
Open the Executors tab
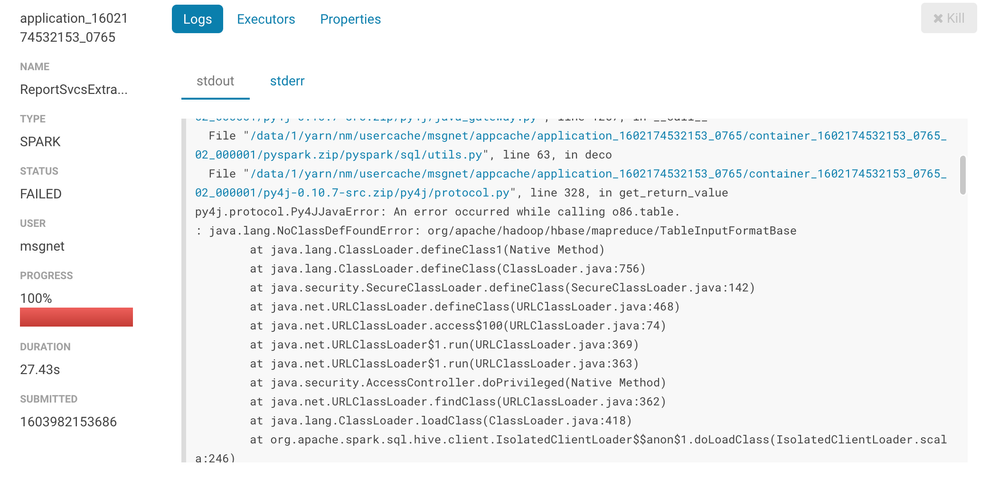266,19
